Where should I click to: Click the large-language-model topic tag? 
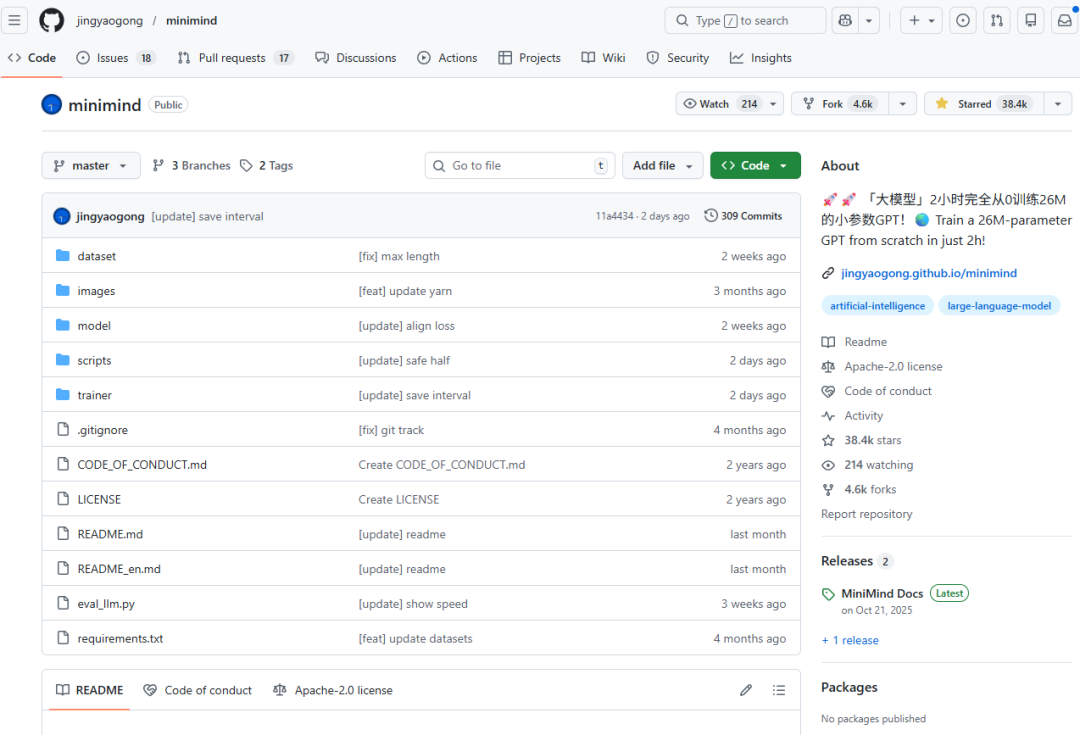pos(999,306)
